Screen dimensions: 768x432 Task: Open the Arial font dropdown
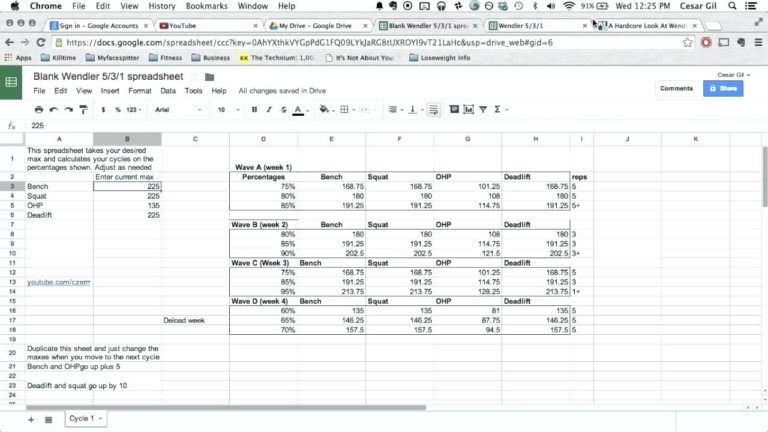[178, 110]
